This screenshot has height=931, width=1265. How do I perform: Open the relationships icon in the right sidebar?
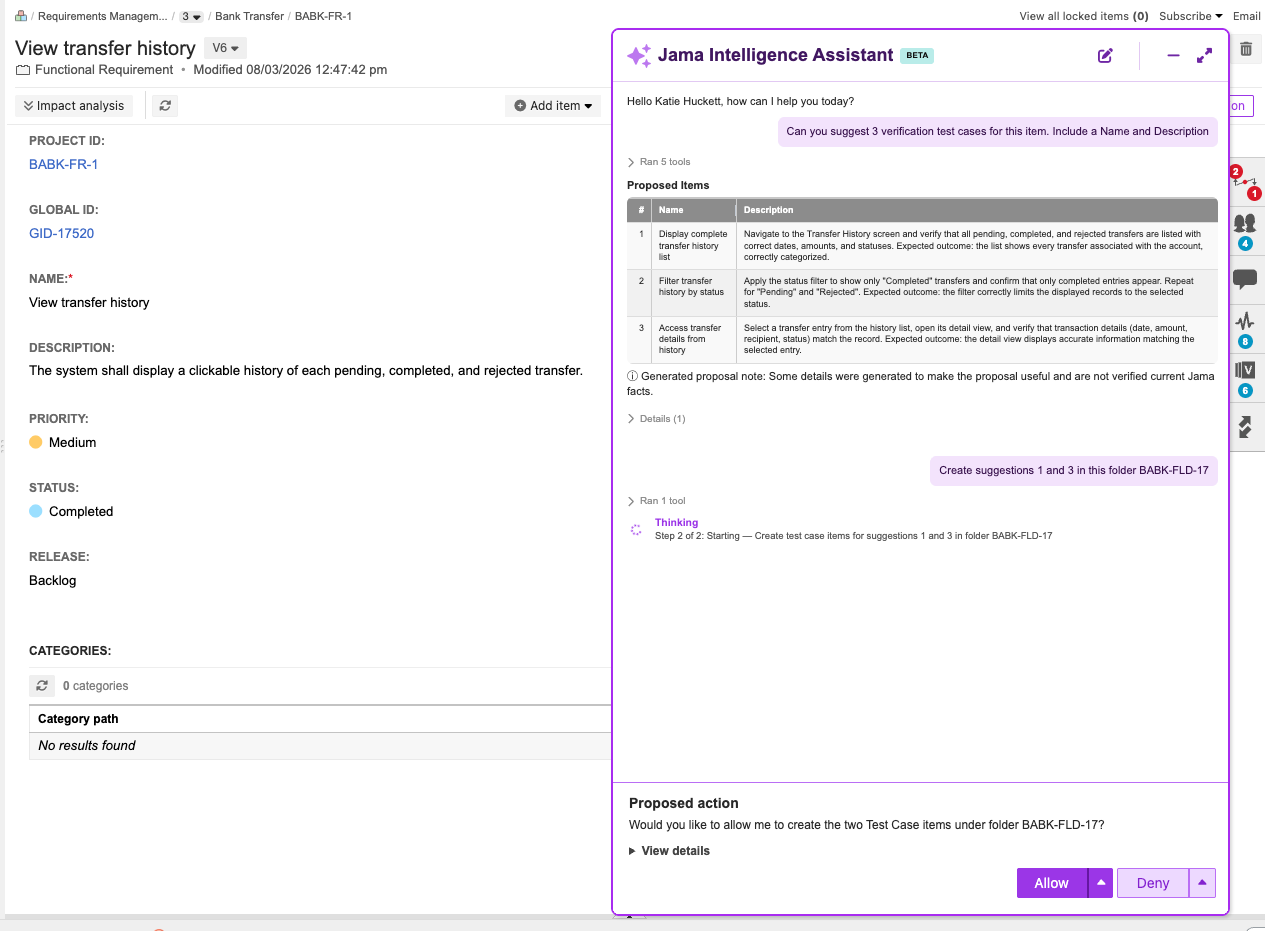point(1245,182)
